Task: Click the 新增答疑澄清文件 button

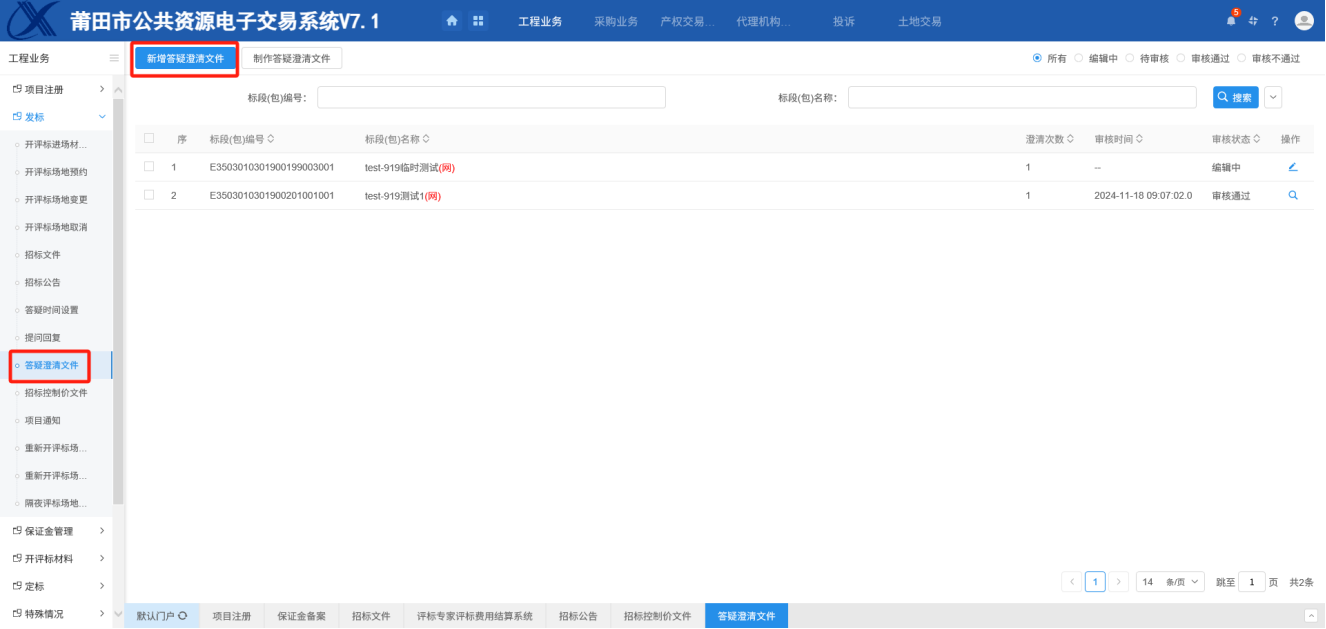Action: 185,59
